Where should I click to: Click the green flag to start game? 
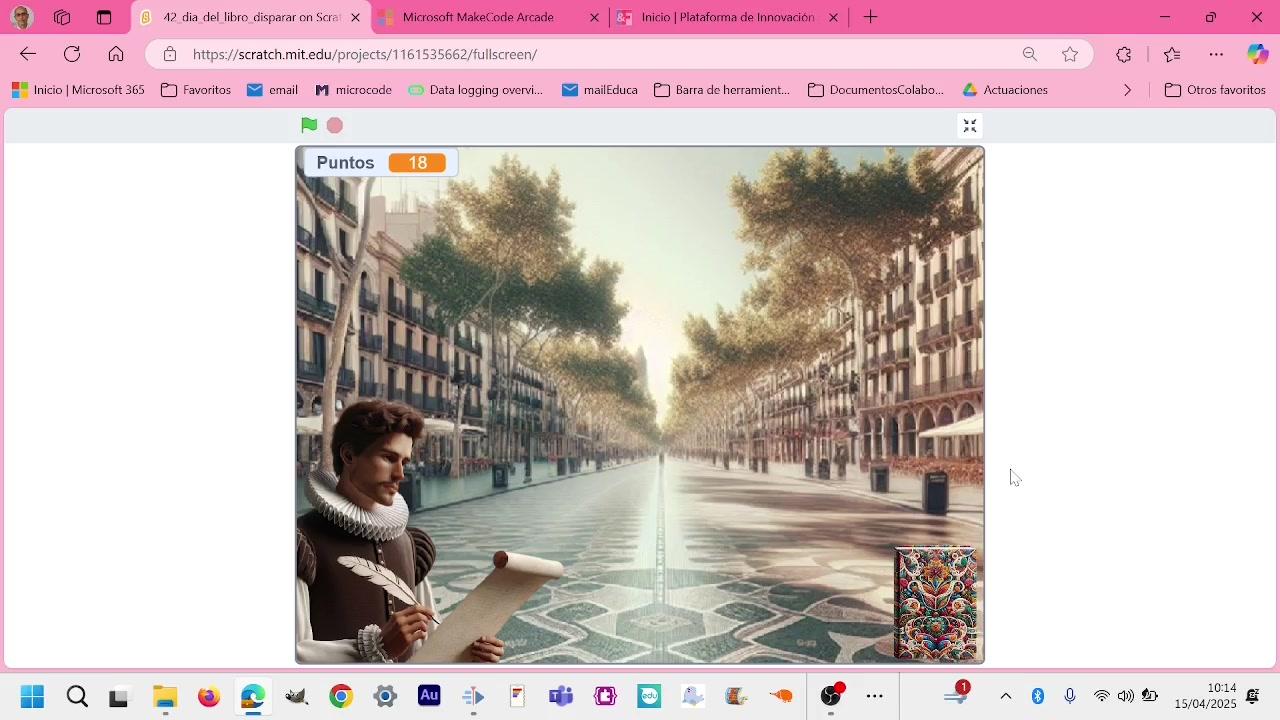(309, 125)
